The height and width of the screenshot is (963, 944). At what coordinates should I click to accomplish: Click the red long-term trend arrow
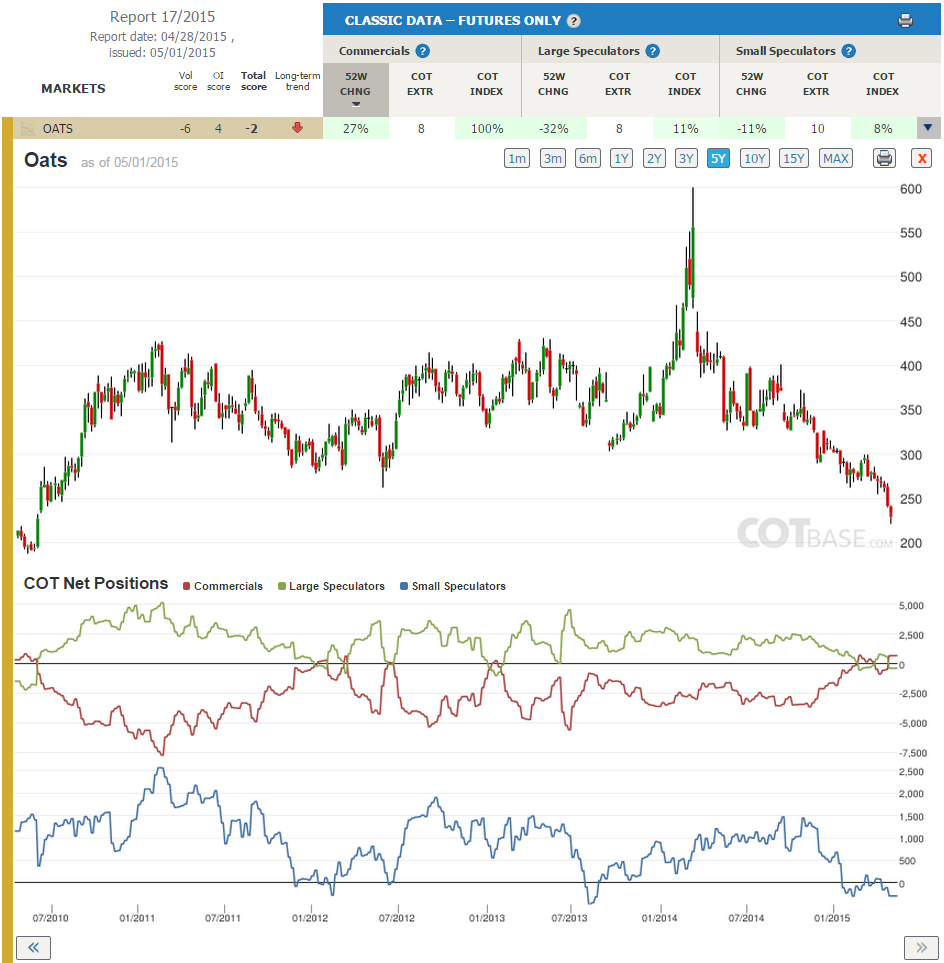coord(297,128)
